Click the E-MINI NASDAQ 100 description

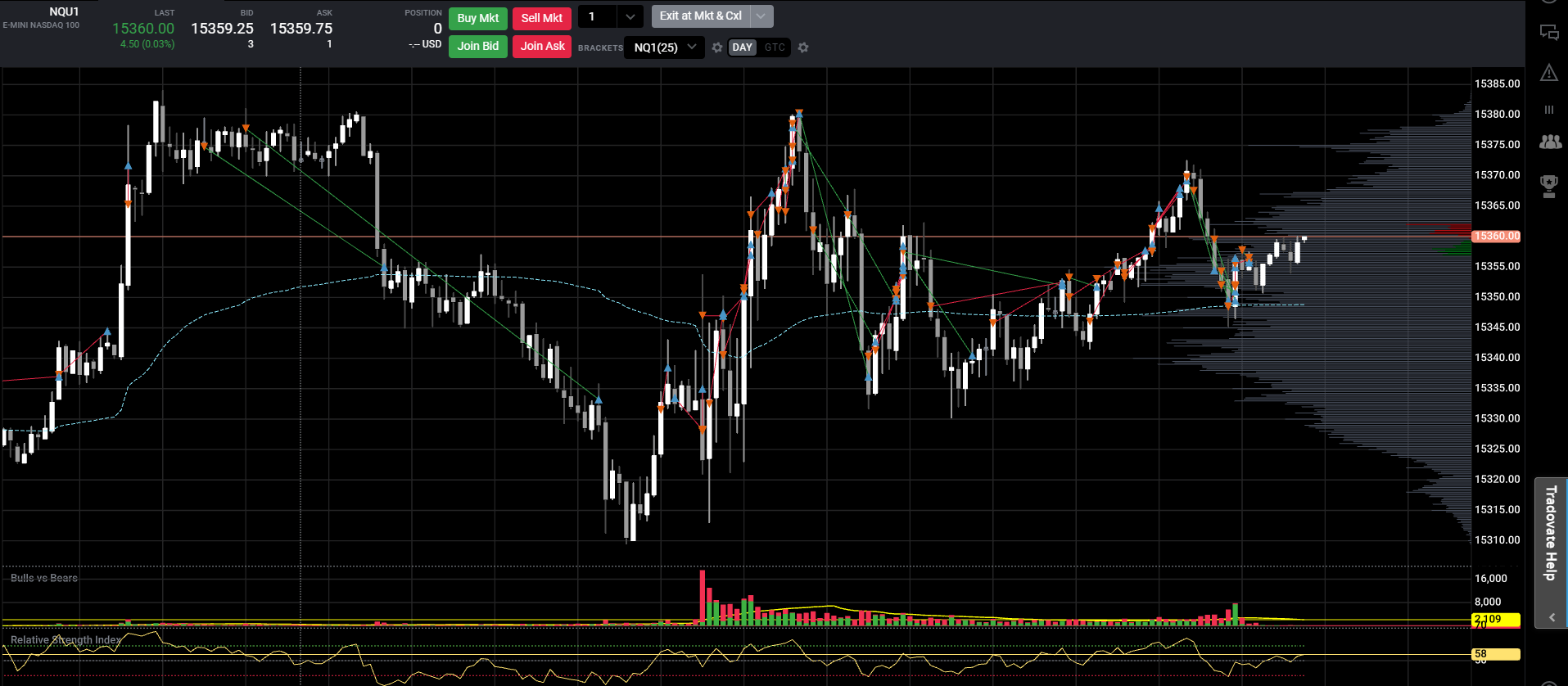pyautogui.click(x=41, y=25)
